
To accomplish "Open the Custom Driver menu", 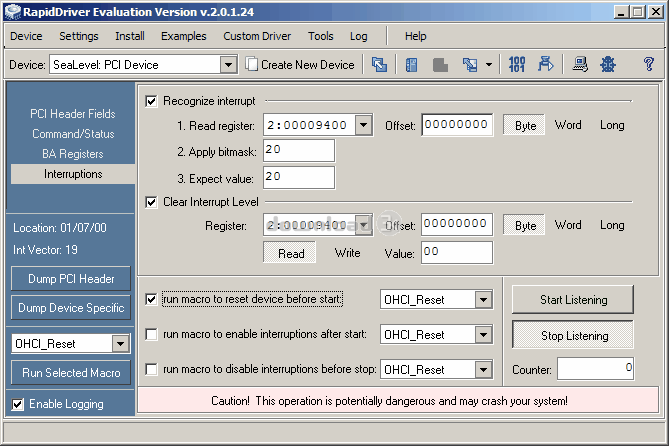I will 256,36.
